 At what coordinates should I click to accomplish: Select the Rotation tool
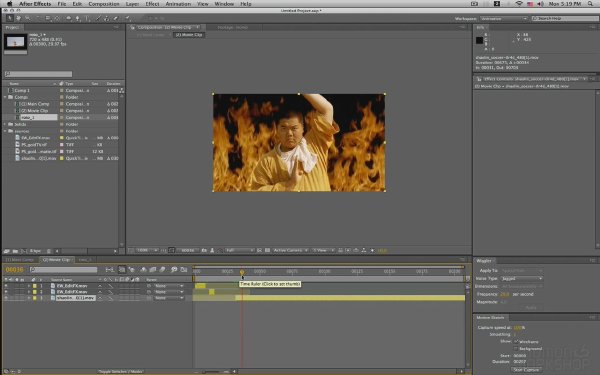click(x=38, y=18)
